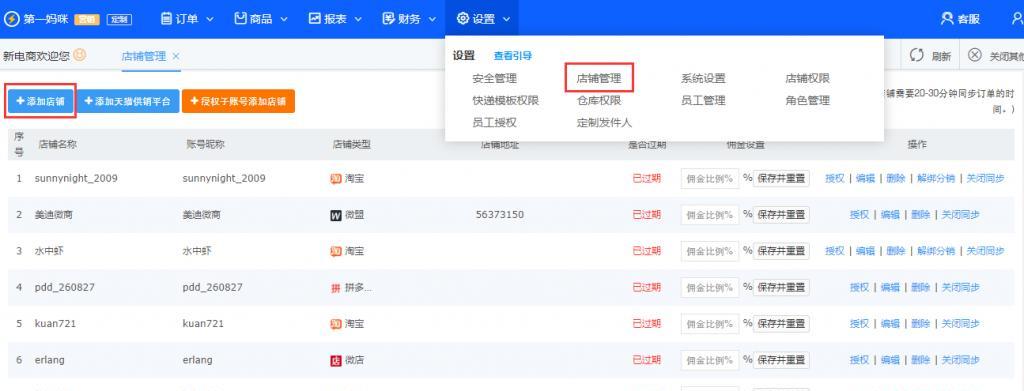This screenshot has height=391, width=1024.
Task: Click the 微盟 W icon in 美迪微商 row
Action: pos(336,215)
